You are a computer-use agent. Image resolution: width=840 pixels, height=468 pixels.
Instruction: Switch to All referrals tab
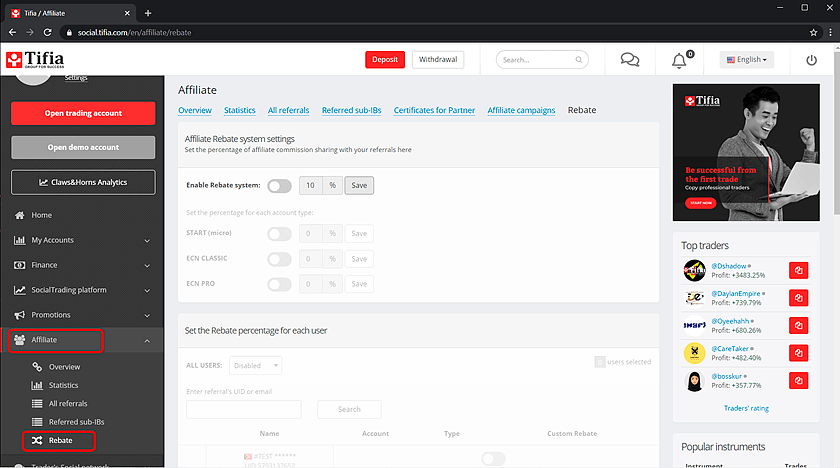tap(288, 110)
